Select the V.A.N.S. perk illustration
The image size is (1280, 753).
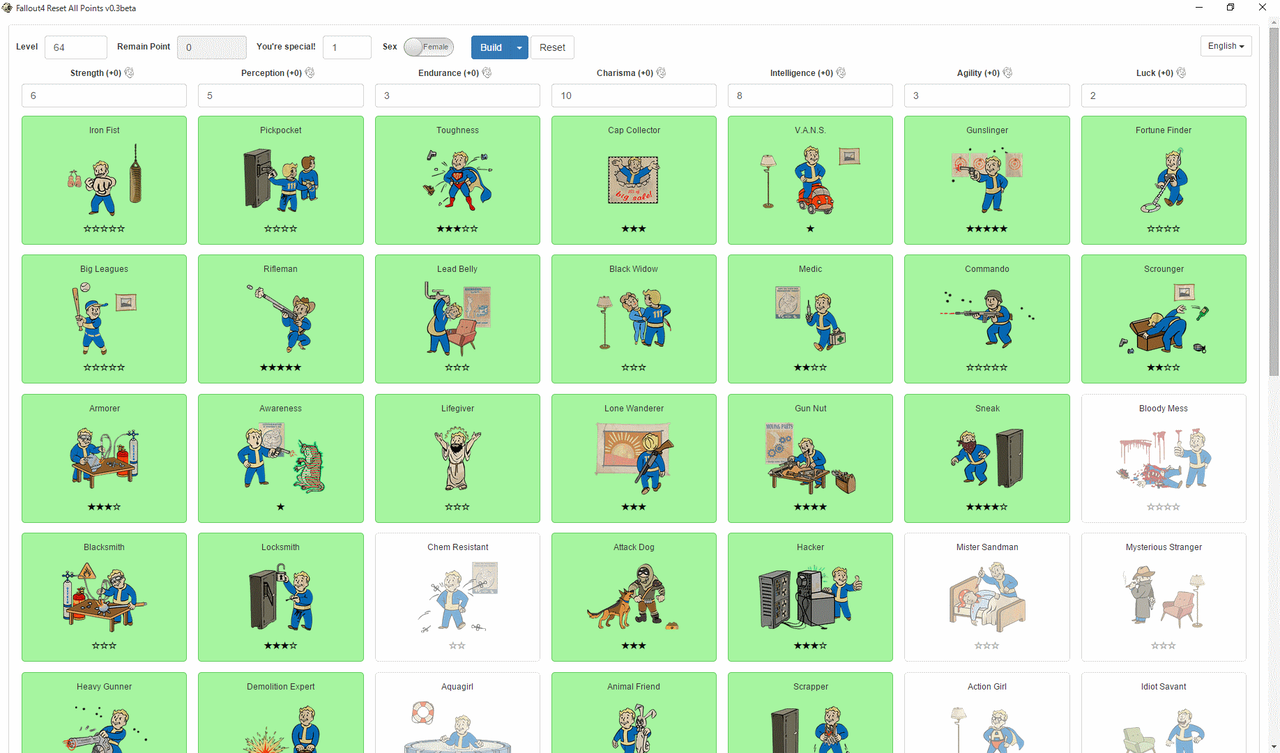tap(811, 180)
